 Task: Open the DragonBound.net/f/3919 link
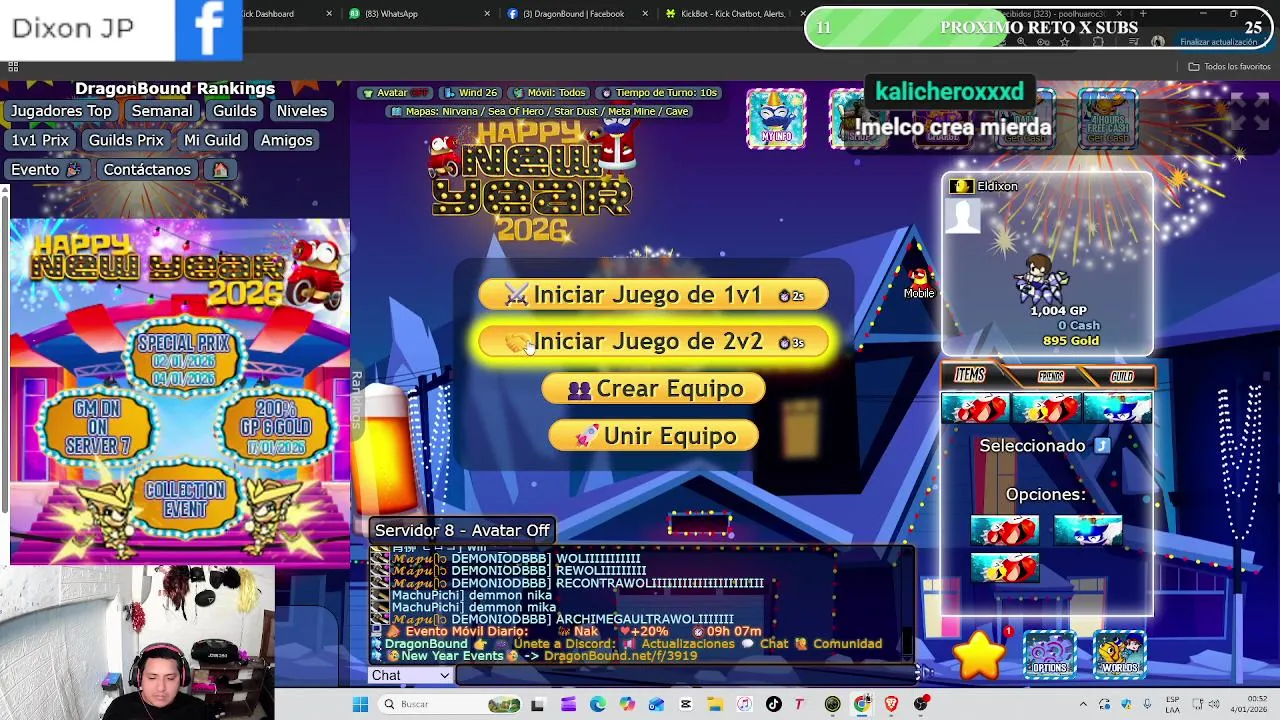620,656
